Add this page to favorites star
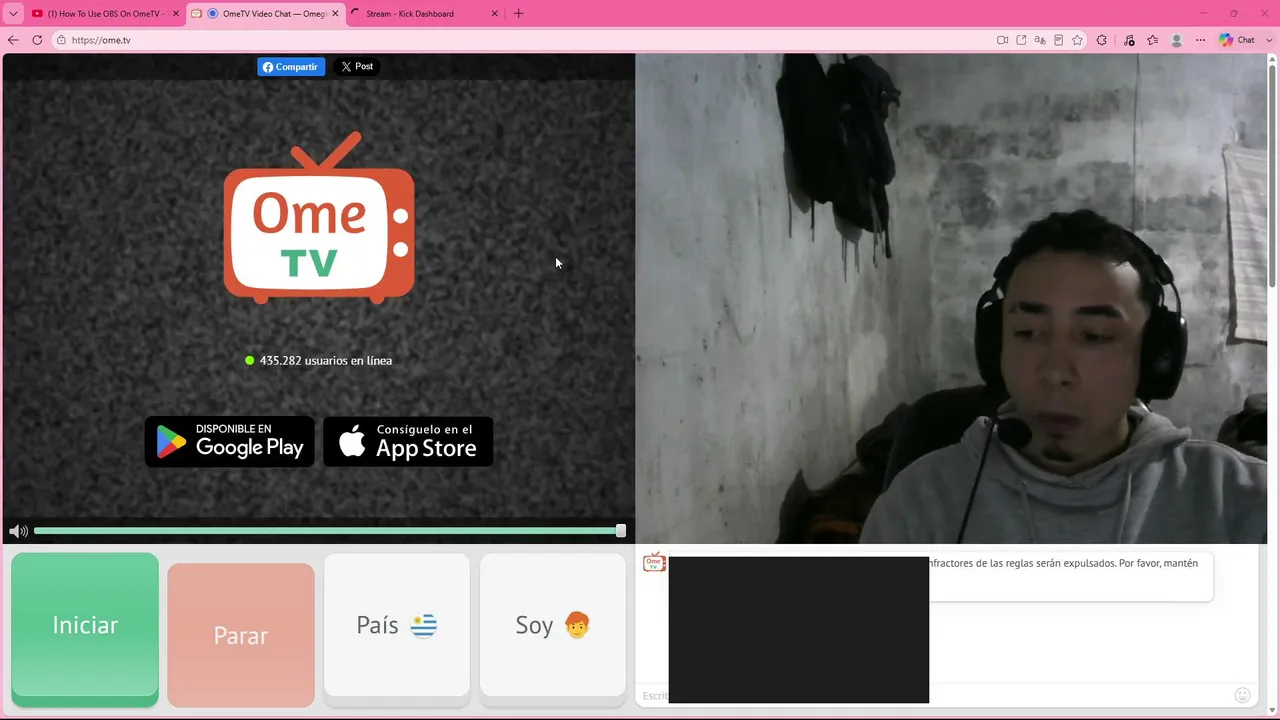Screen dimensions: 1280x720 (x=1077, y=40)
